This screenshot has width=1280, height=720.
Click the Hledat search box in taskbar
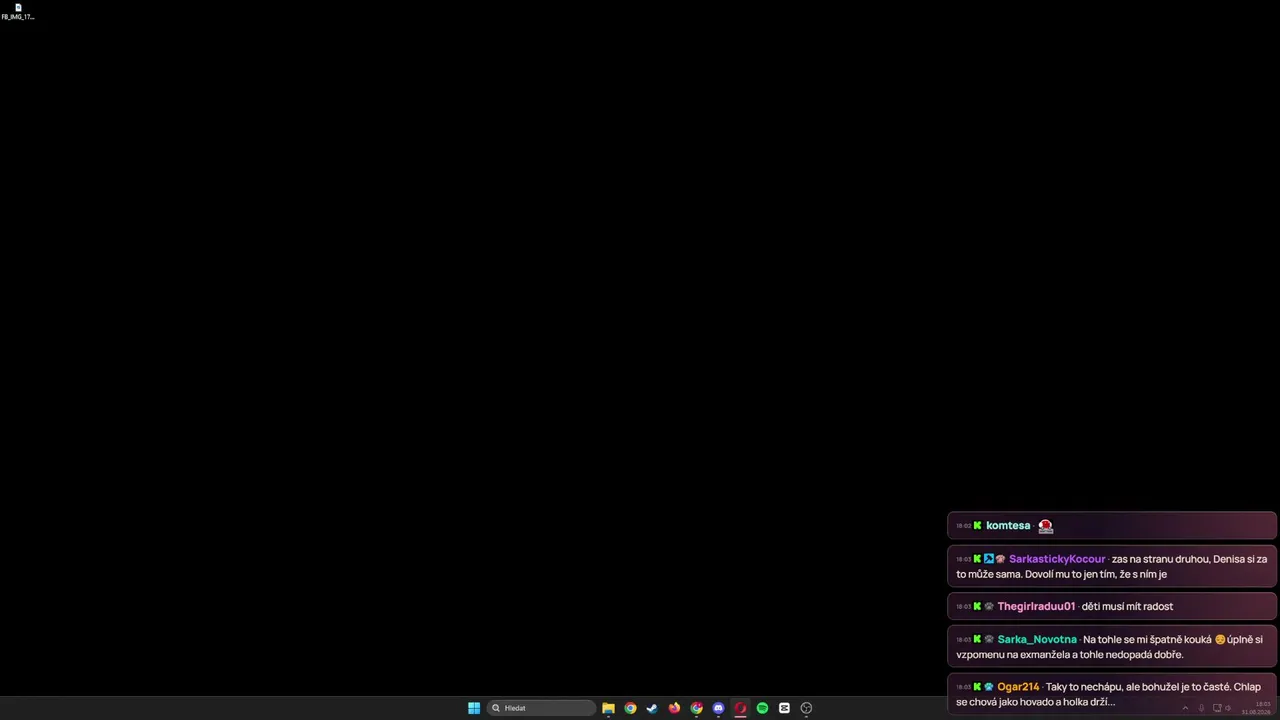pos(541,708)
